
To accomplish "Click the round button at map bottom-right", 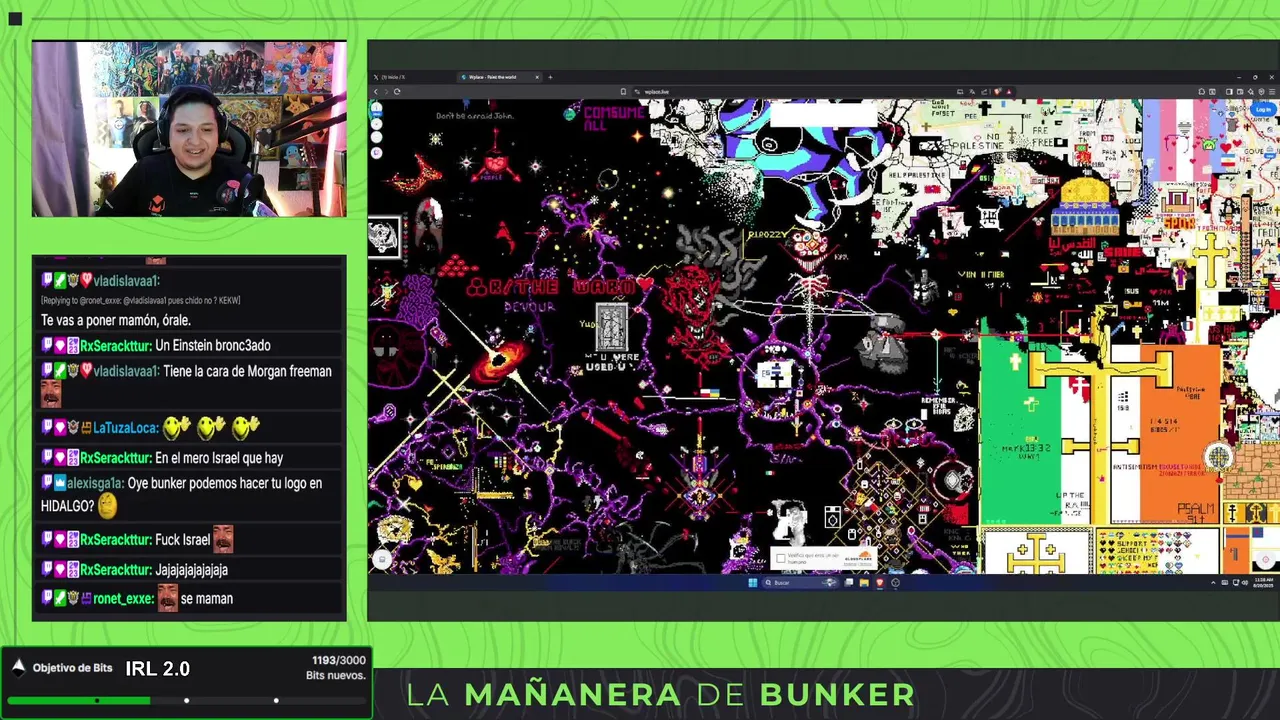I will (1264, 560).
